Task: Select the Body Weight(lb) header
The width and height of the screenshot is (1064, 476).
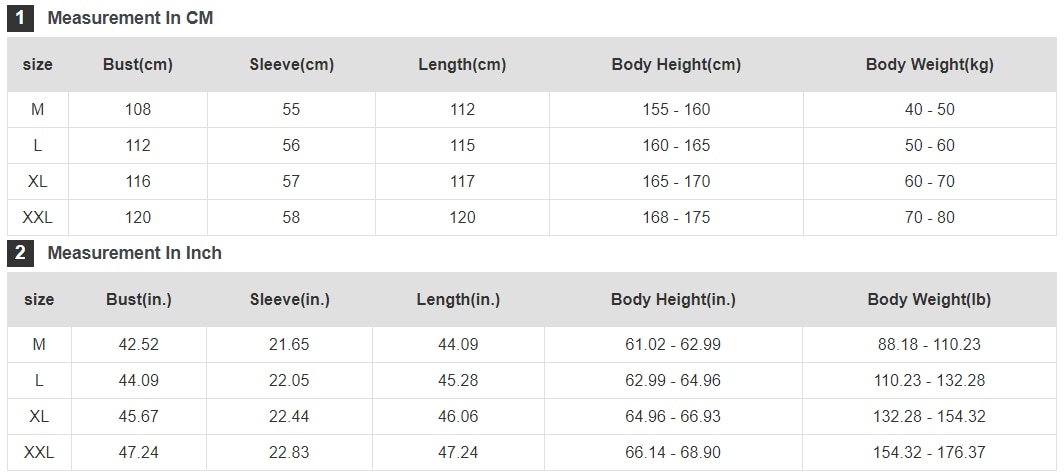Action: pos(929,300)
